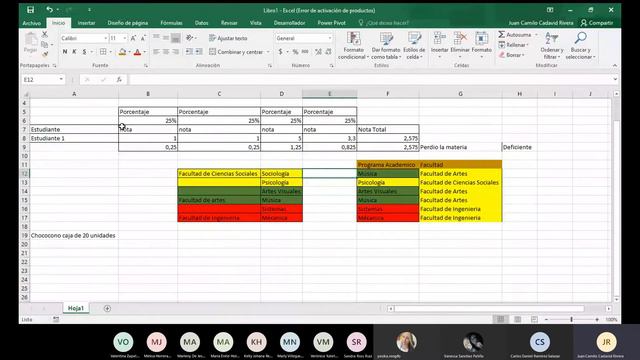Open Rellenar fill dropdown

tap(513, 45)
